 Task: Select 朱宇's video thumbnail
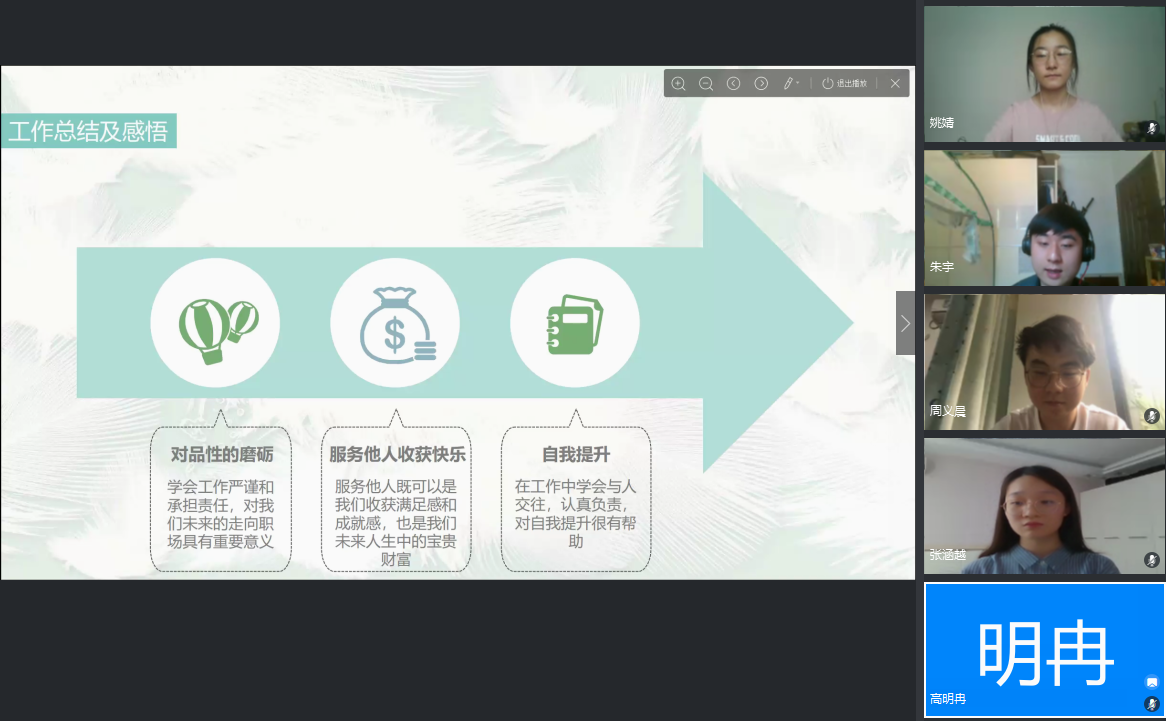coord(1044,218)
